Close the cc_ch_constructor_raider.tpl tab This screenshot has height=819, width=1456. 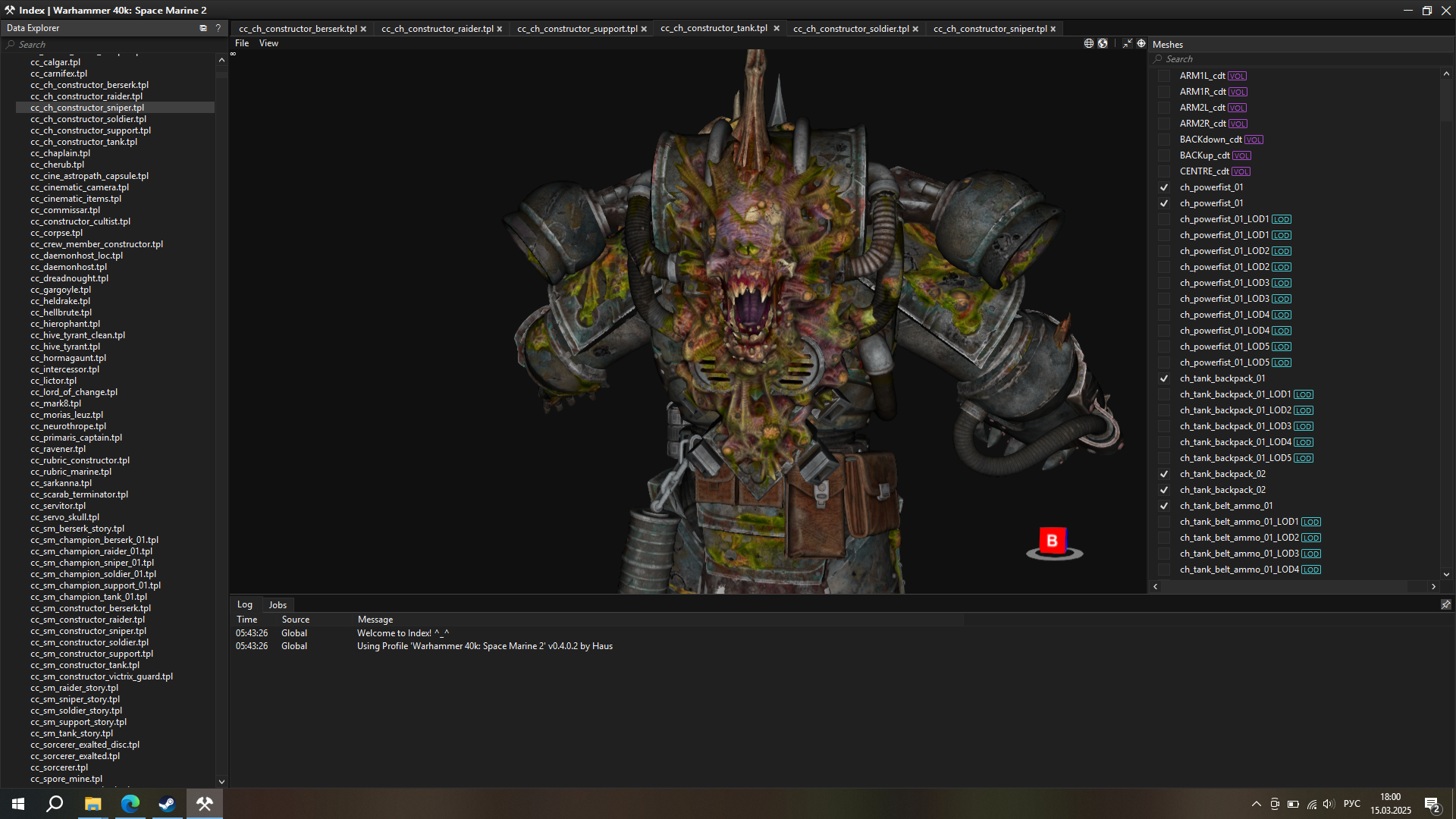500,29
